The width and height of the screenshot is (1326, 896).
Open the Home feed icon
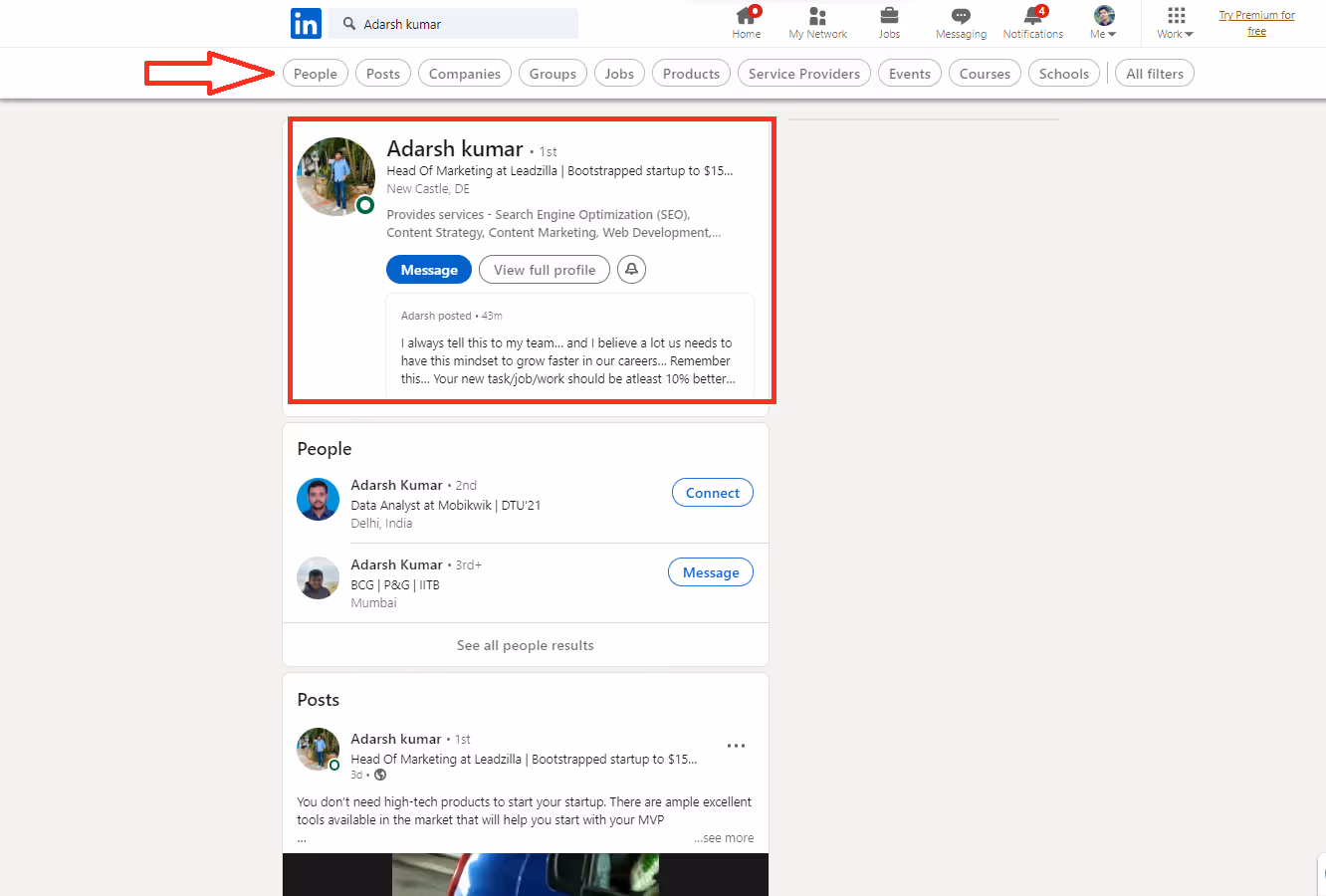(746, 20)
